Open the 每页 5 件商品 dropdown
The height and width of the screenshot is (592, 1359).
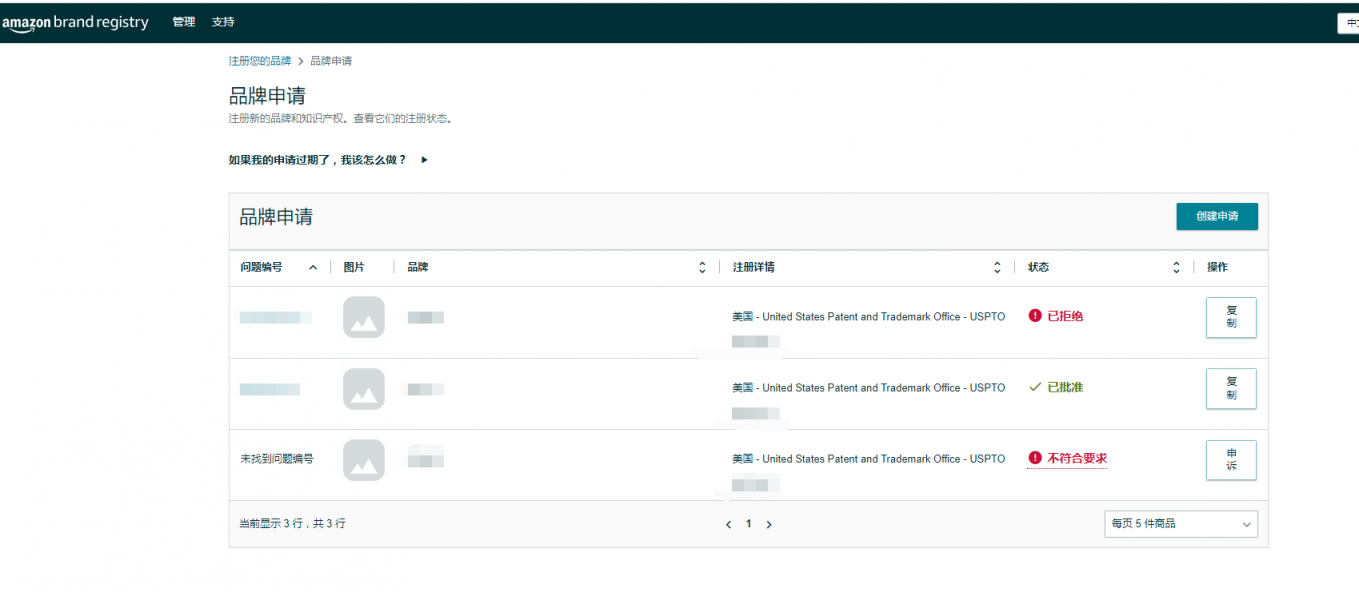1180,524
